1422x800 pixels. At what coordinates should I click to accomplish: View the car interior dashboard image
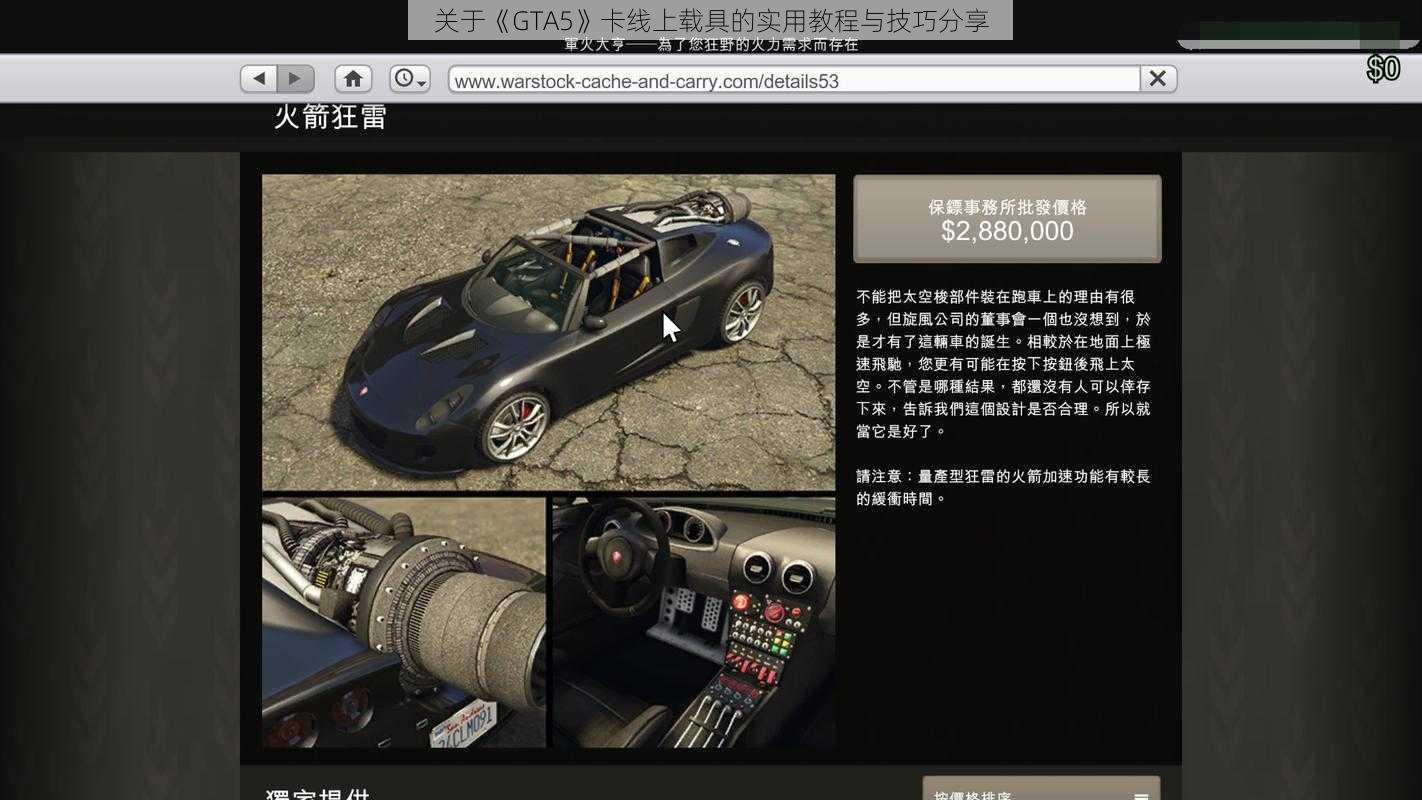[x=694, y=622]
